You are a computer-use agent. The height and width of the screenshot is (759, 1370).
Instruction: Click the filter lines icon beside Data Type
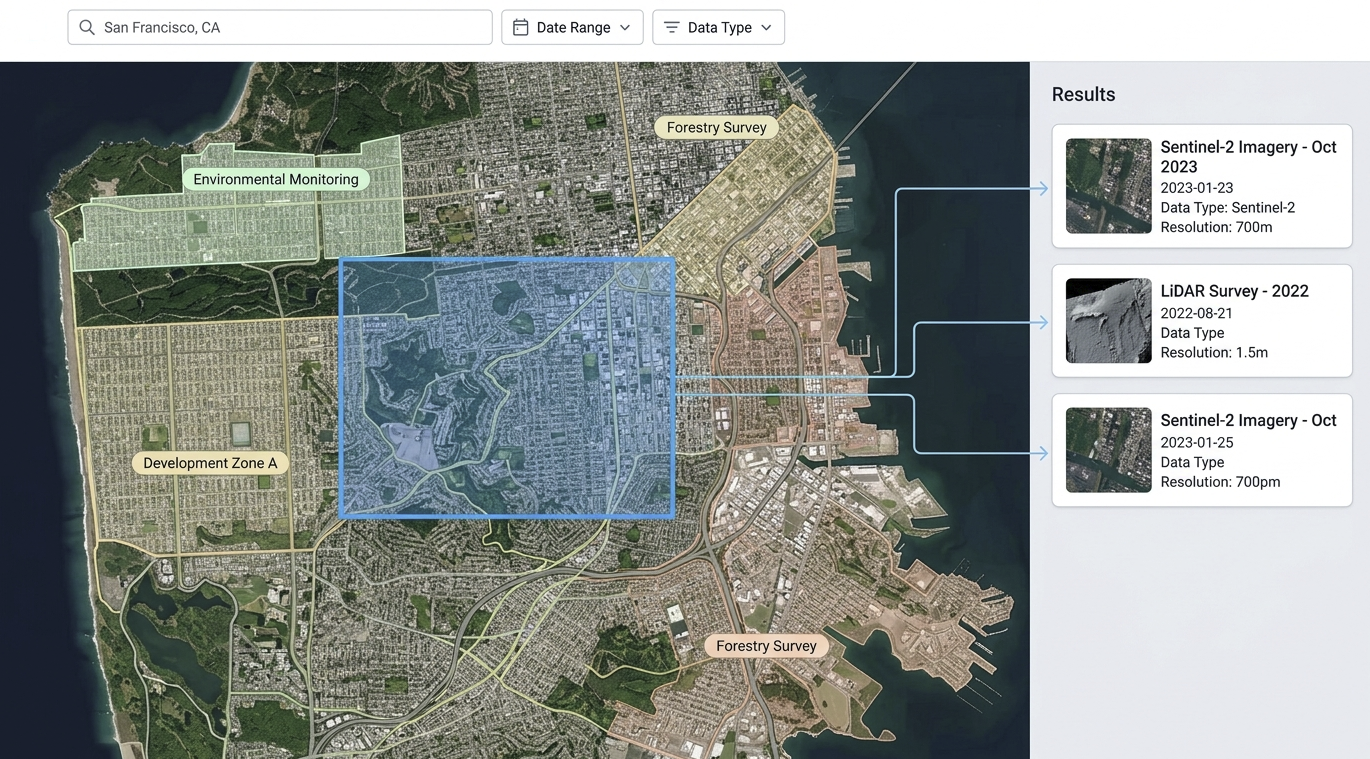671,28
